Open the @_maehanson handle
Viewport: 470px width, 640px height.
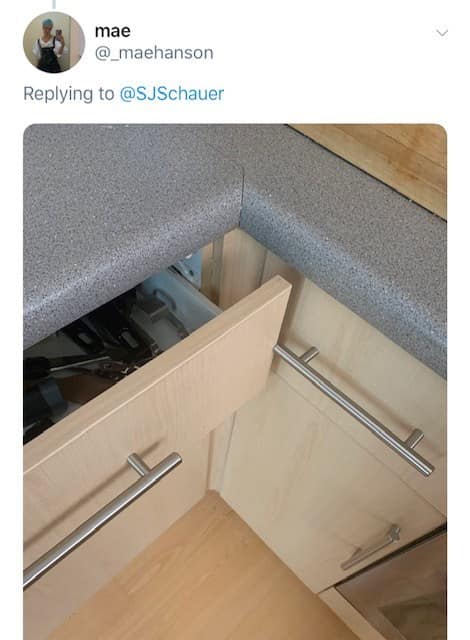pos(154,53)
